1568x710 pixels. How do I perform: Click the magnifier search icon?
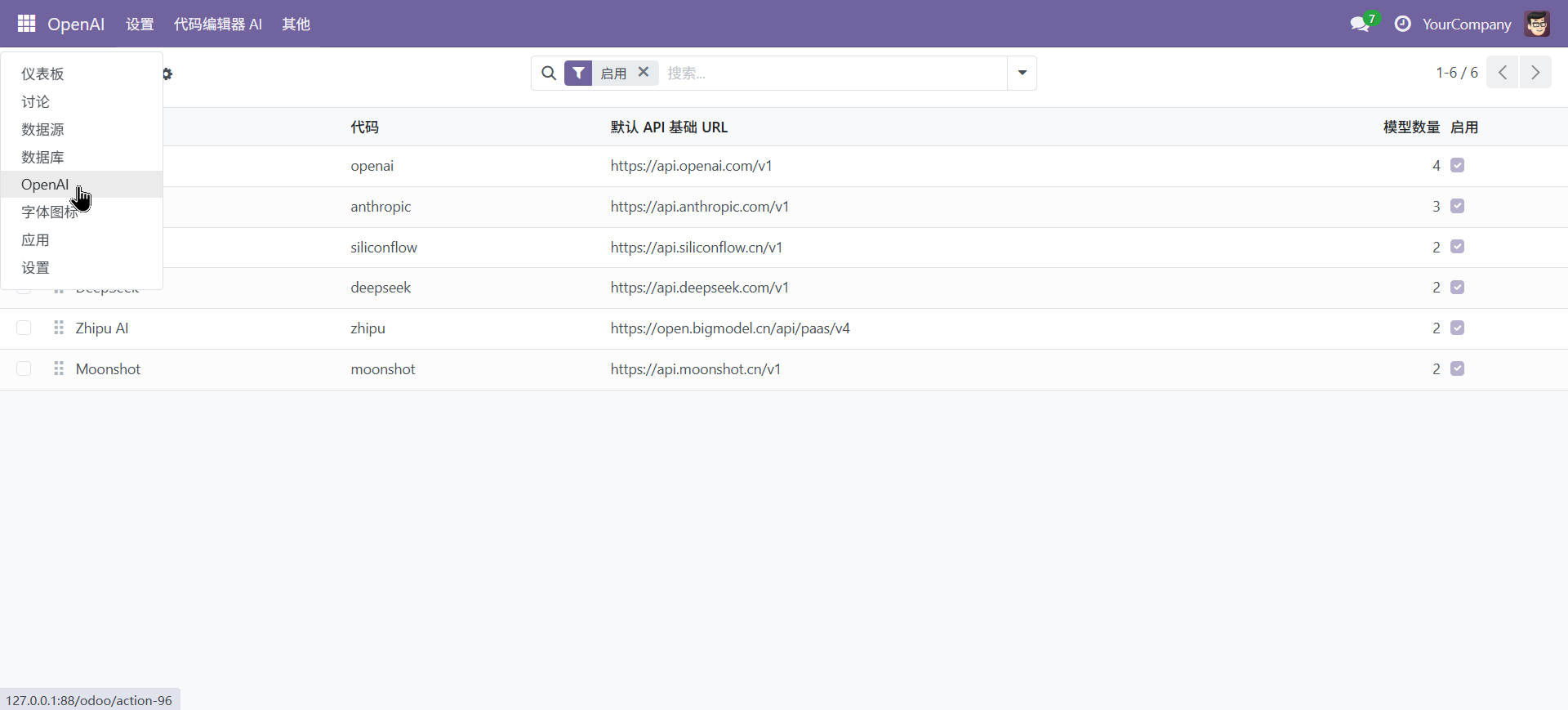[x=549, y=74]
